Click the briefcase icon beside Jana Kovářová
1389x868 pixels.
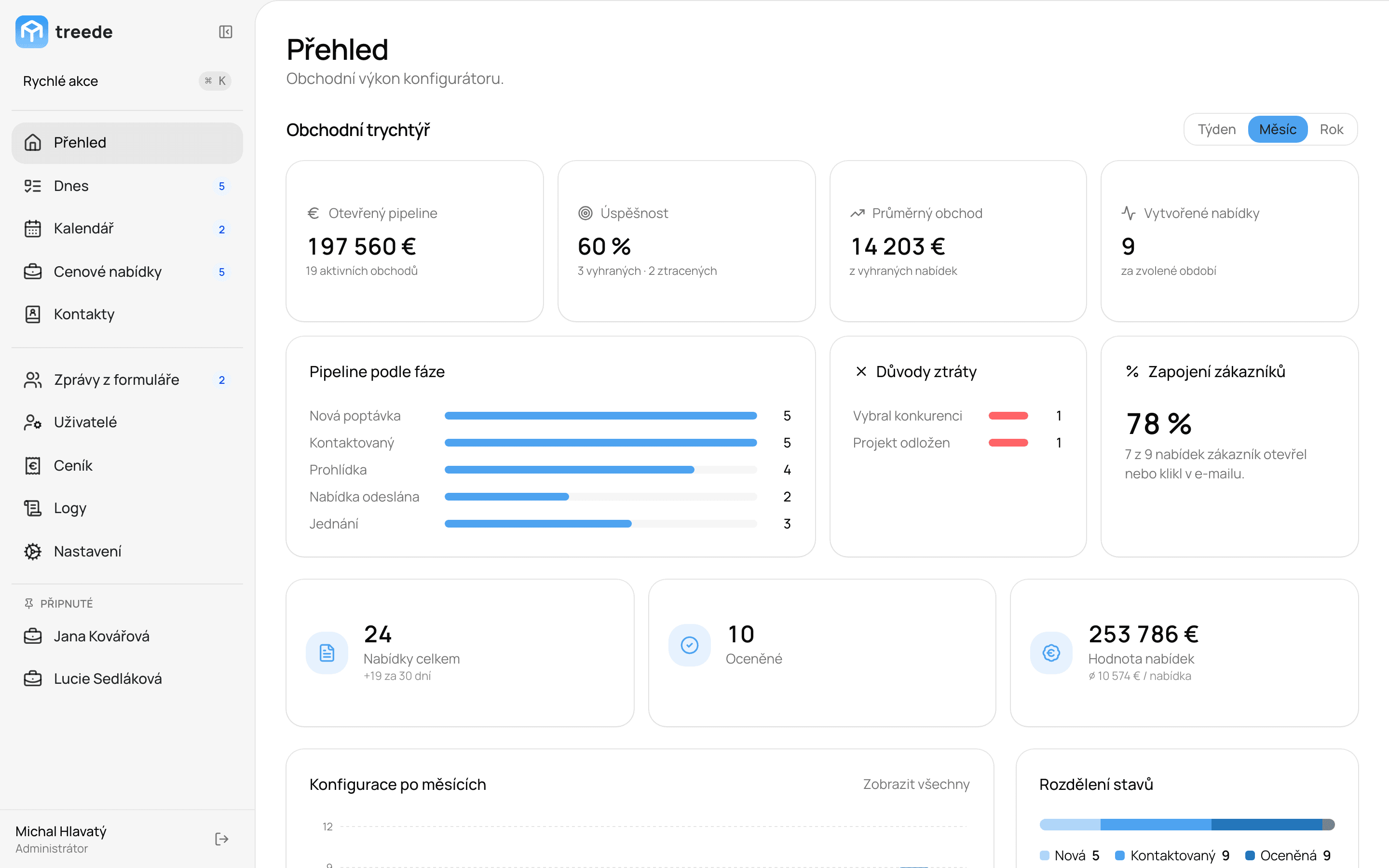[x=33, y=636]
